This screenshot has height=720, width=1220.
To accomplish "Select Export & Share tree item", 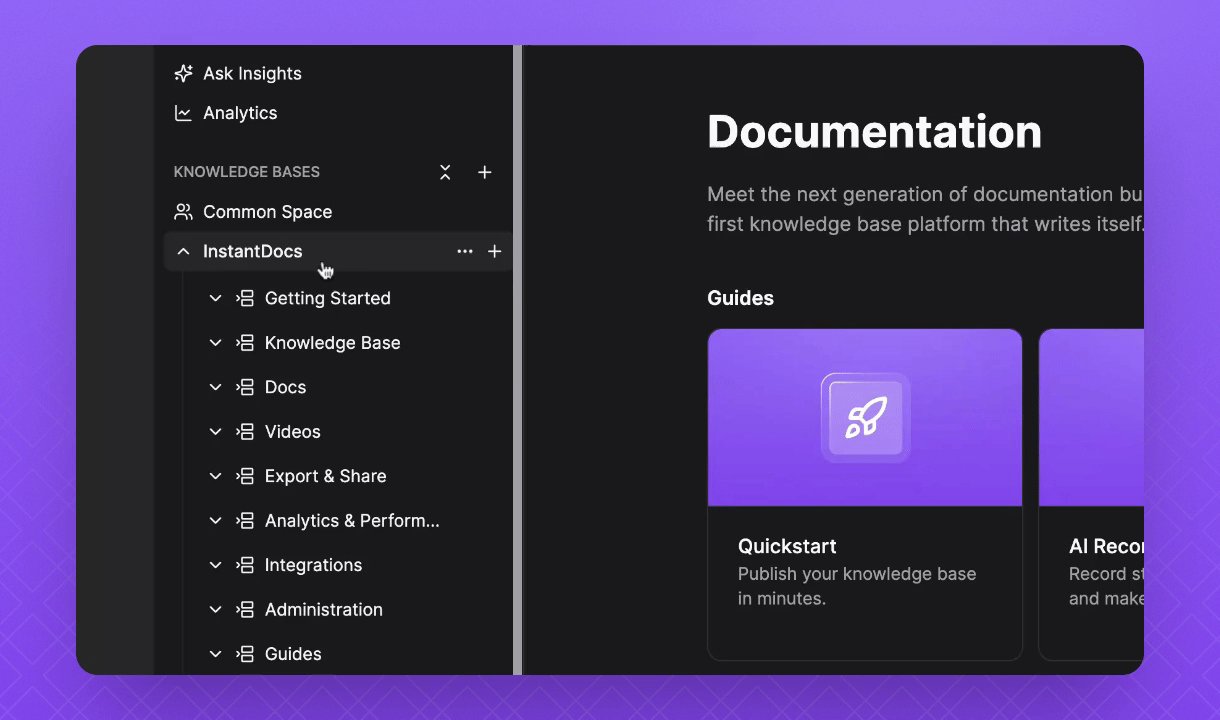I will coord(325,476).
